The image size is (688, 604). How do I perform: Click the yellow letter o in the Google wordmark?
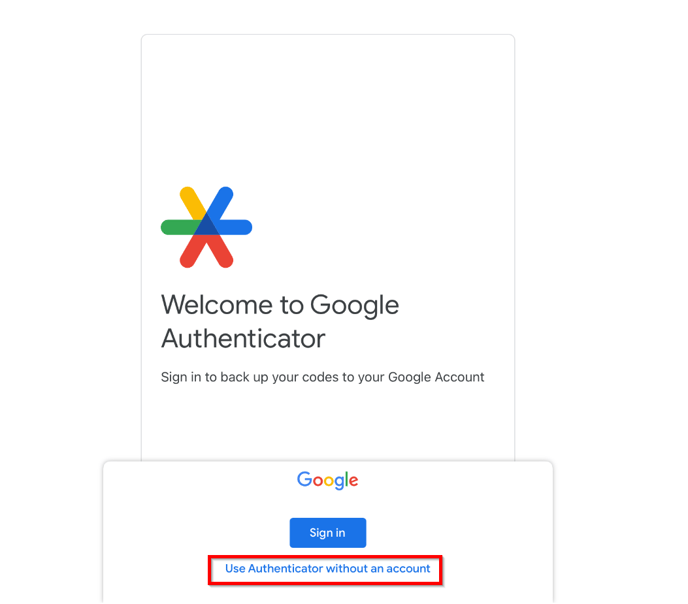[x=330, y=481]
